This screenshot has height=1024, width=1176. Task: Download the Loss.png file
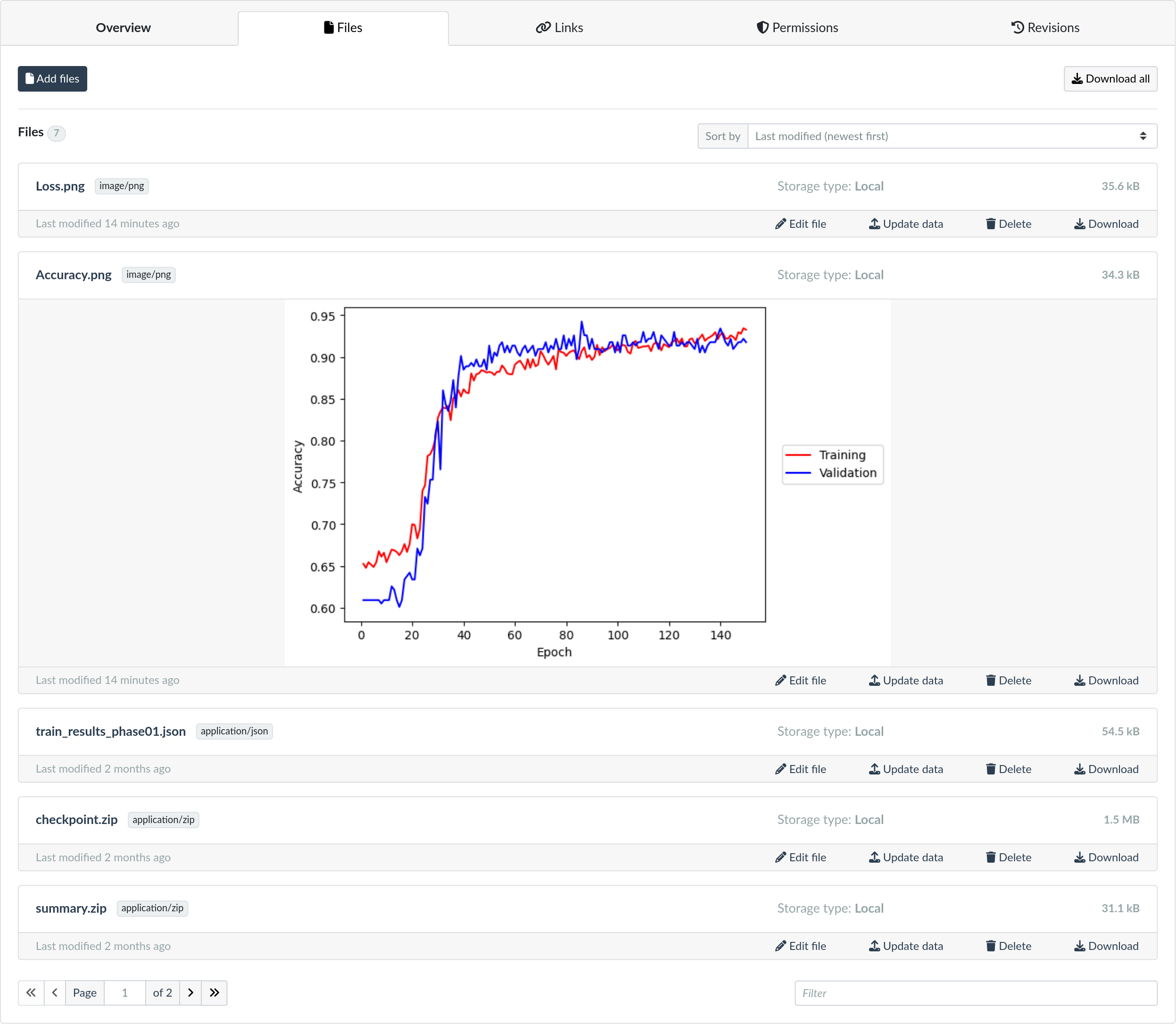click(1106, 224)
